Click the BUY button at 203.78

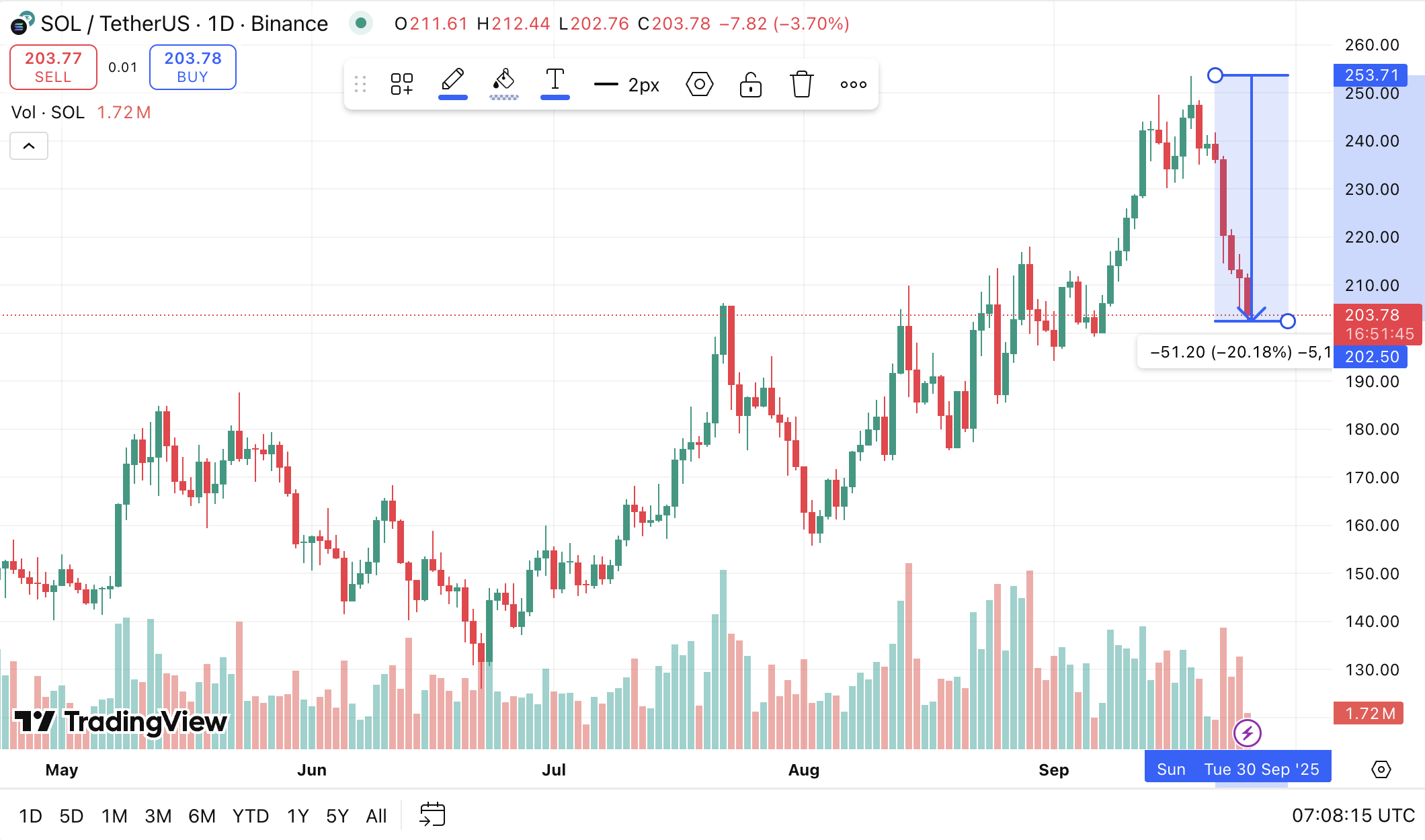click(193, 67)
